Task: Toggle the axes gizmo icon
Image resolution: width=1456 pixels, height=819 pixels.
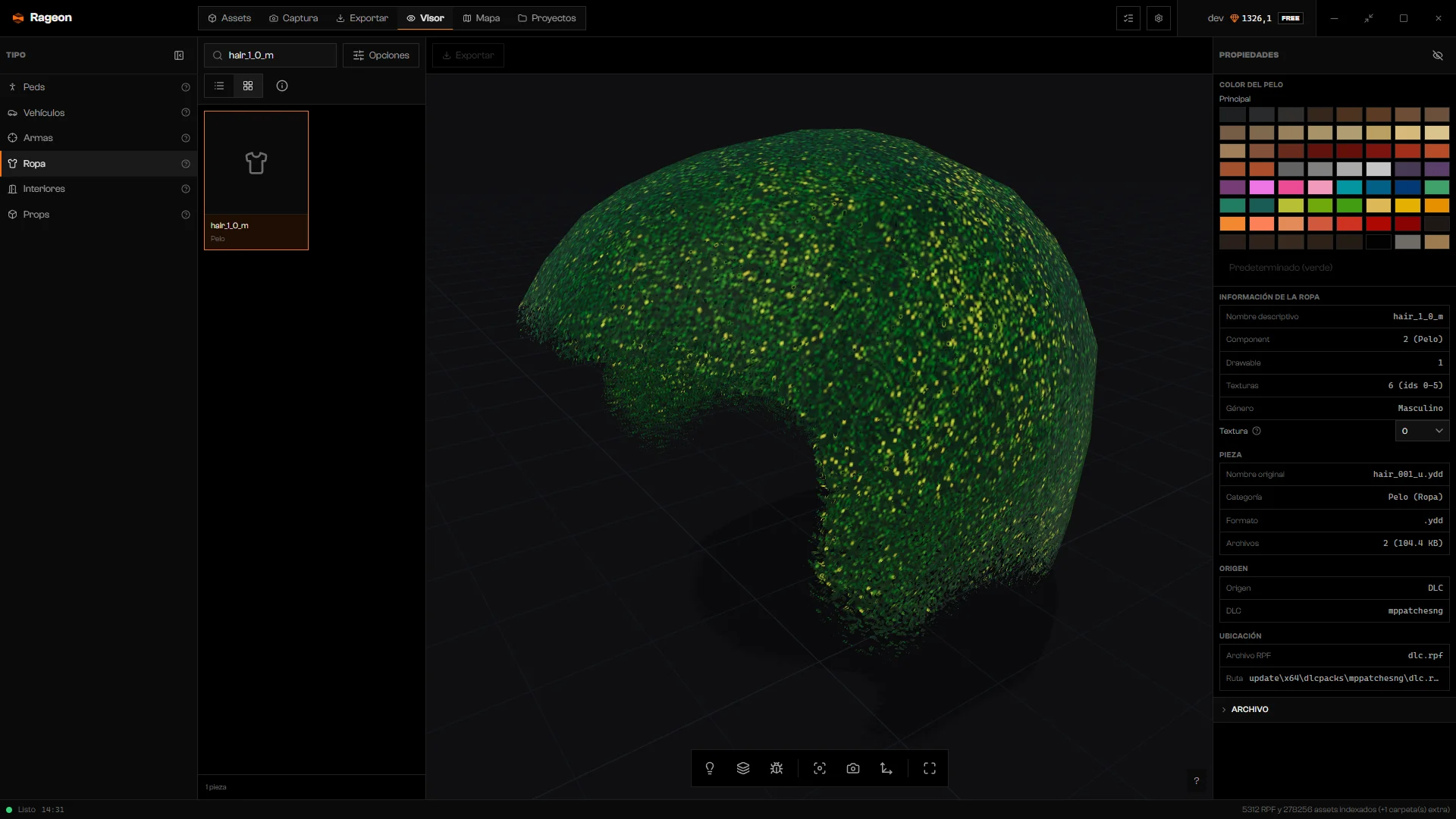Action: point(886,768)
